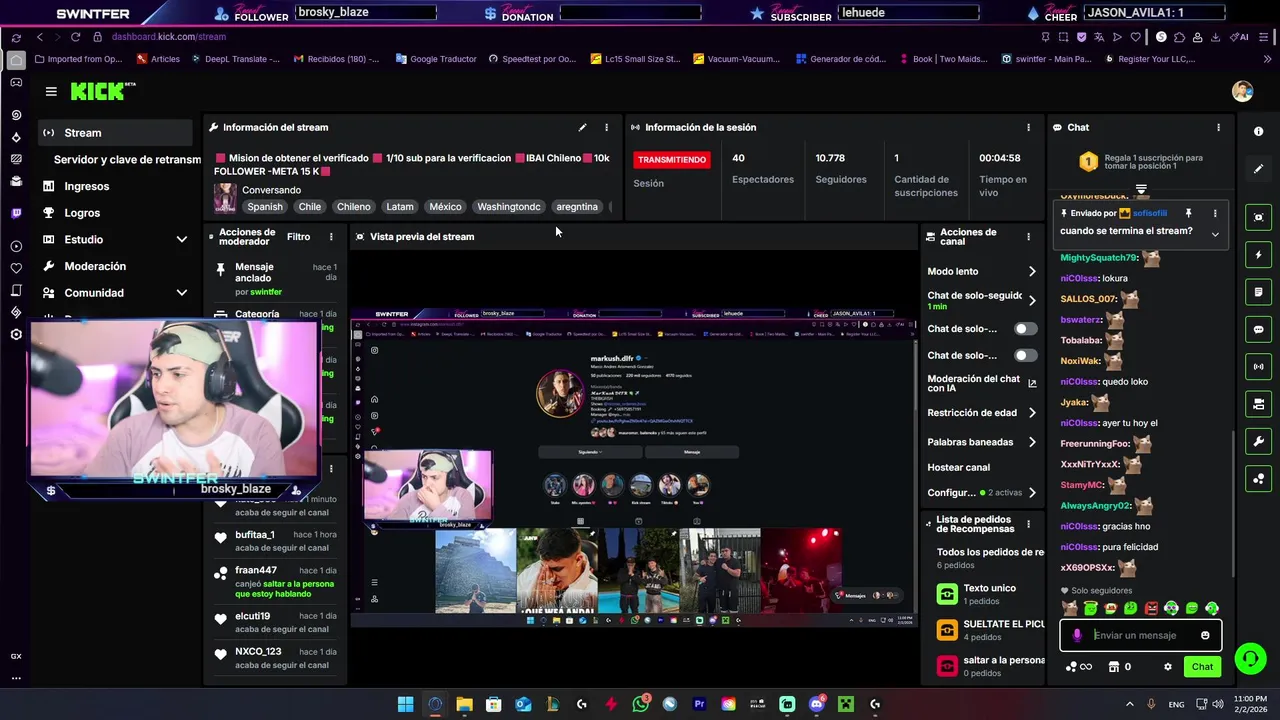Open Windows Start menu
Screen dimensions: 1280x720
pyautogui.click(x=405, y=704)
